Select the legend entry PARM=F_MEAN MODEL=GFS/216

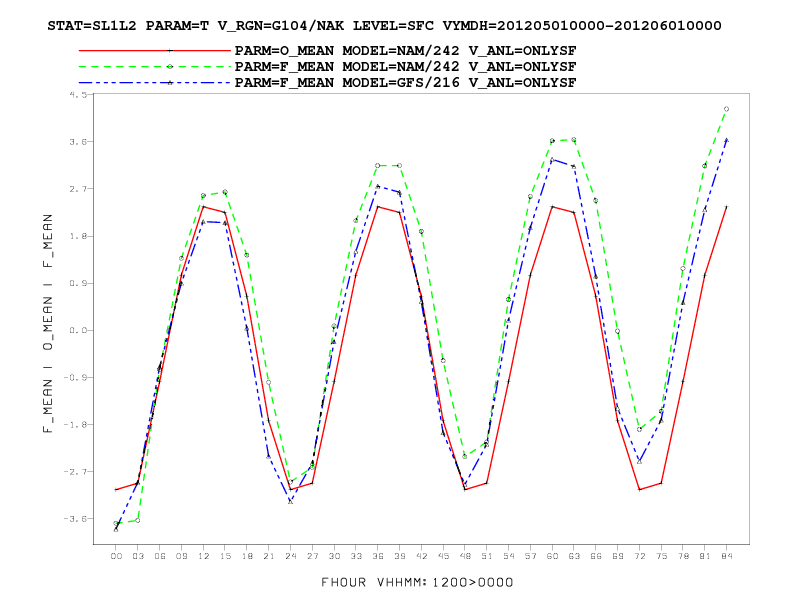coord(405,83)
